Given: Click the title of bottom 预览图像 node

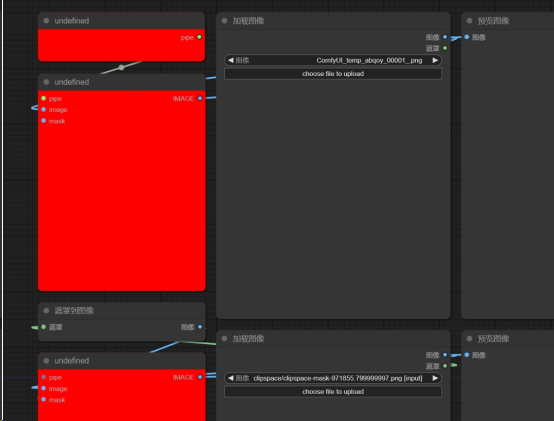Looking at the screenshot, I should click(x=493, y=339).
